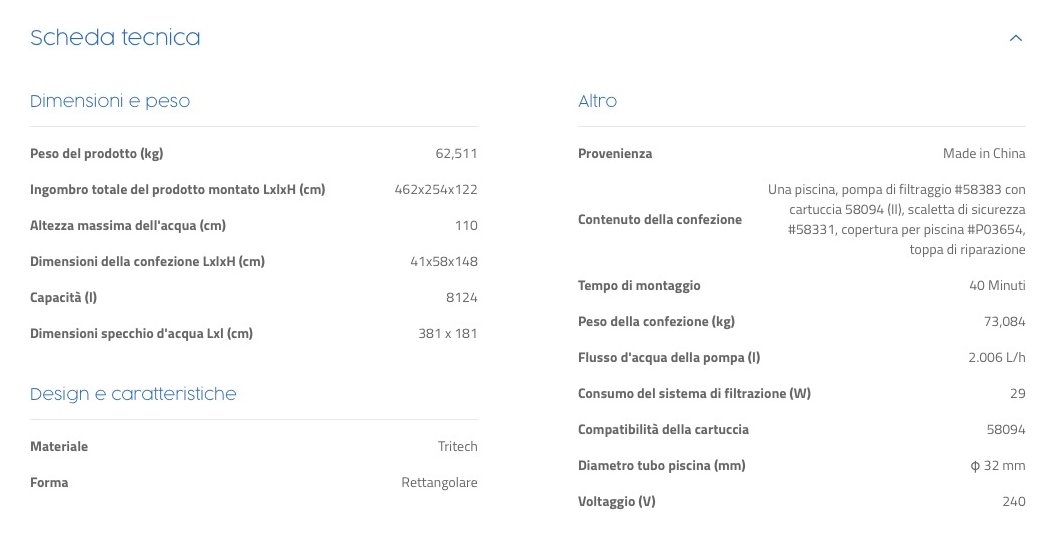This screenshot has width=1054, height=538.
Task: Click the Compatibilità della cartuccia label
Action: (663, 430)
